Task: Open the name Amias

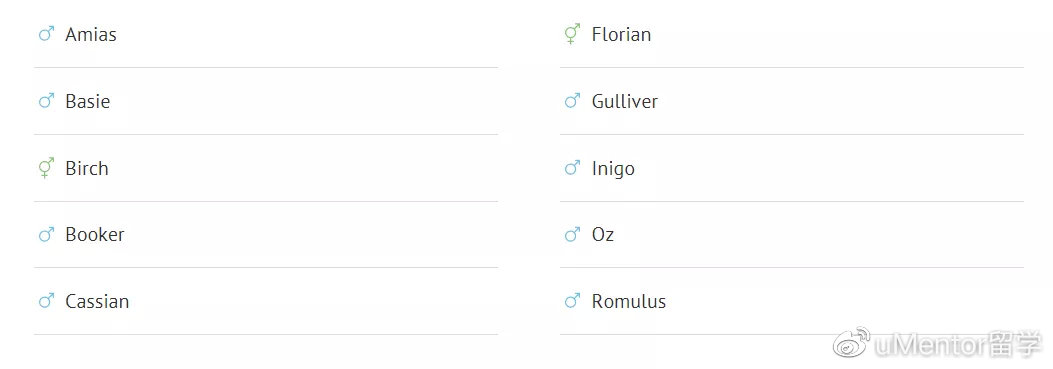Action: click(91, 34)
